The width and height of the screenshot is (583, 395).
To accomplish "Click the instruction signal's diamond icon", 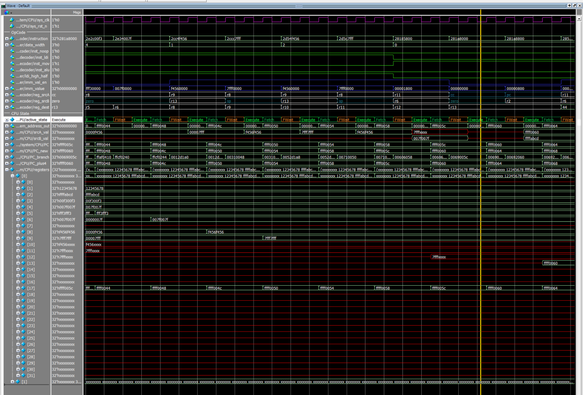I will pos(12,38).
